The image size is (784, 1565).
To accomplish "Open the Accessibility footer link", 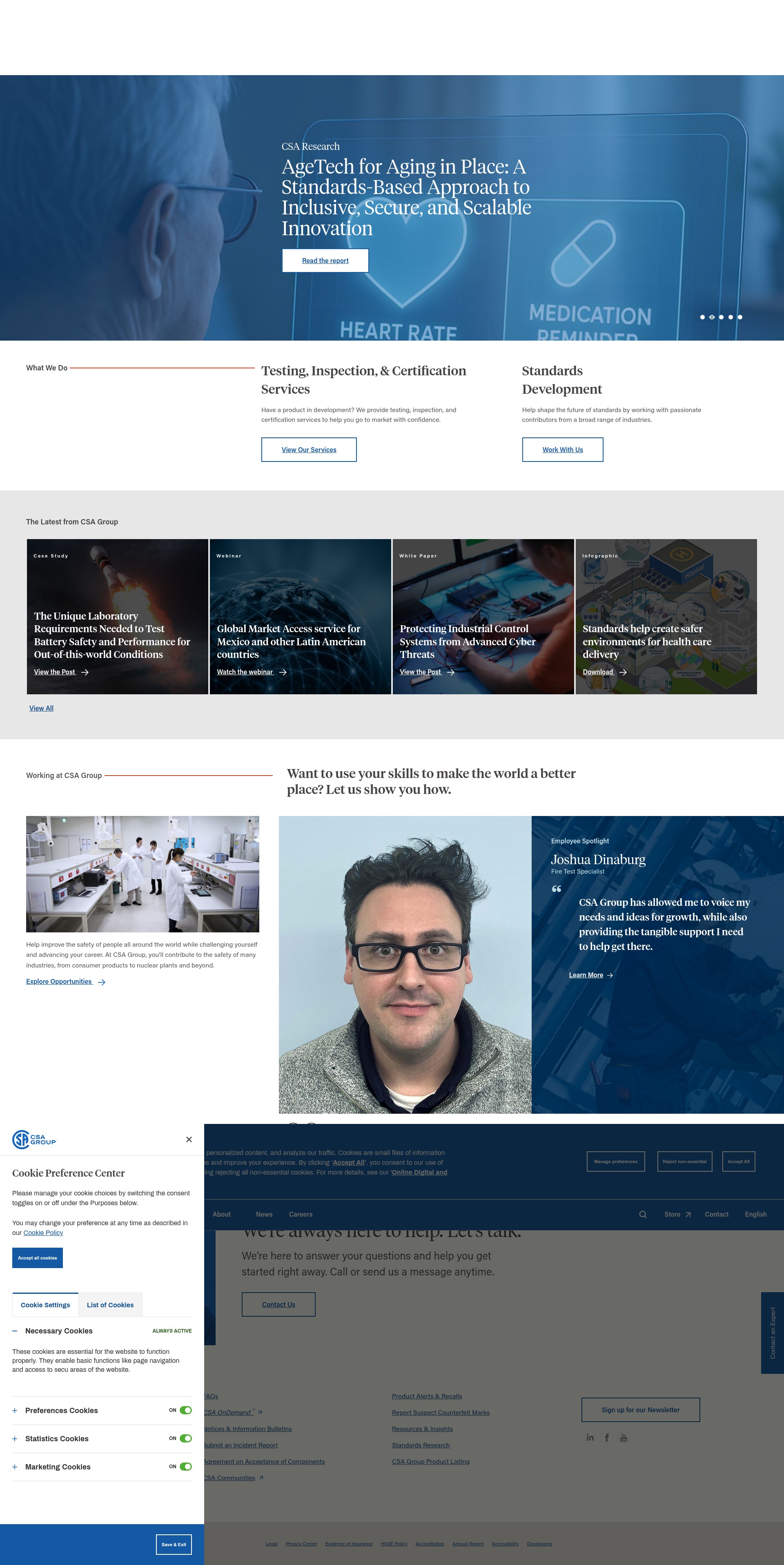I will click(505, 1544).
